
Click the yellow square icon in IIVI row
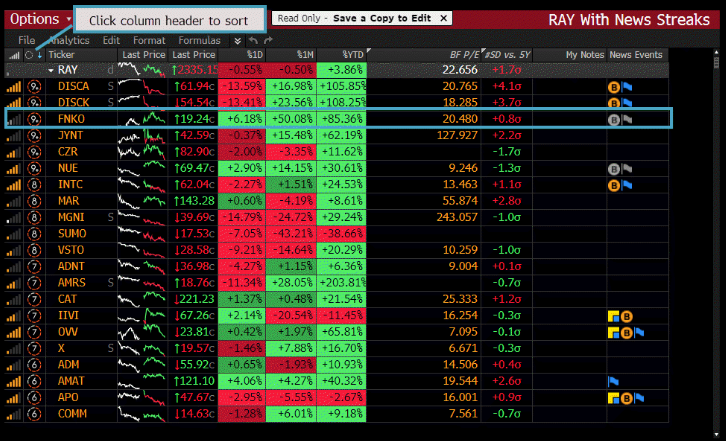point(613,316)
